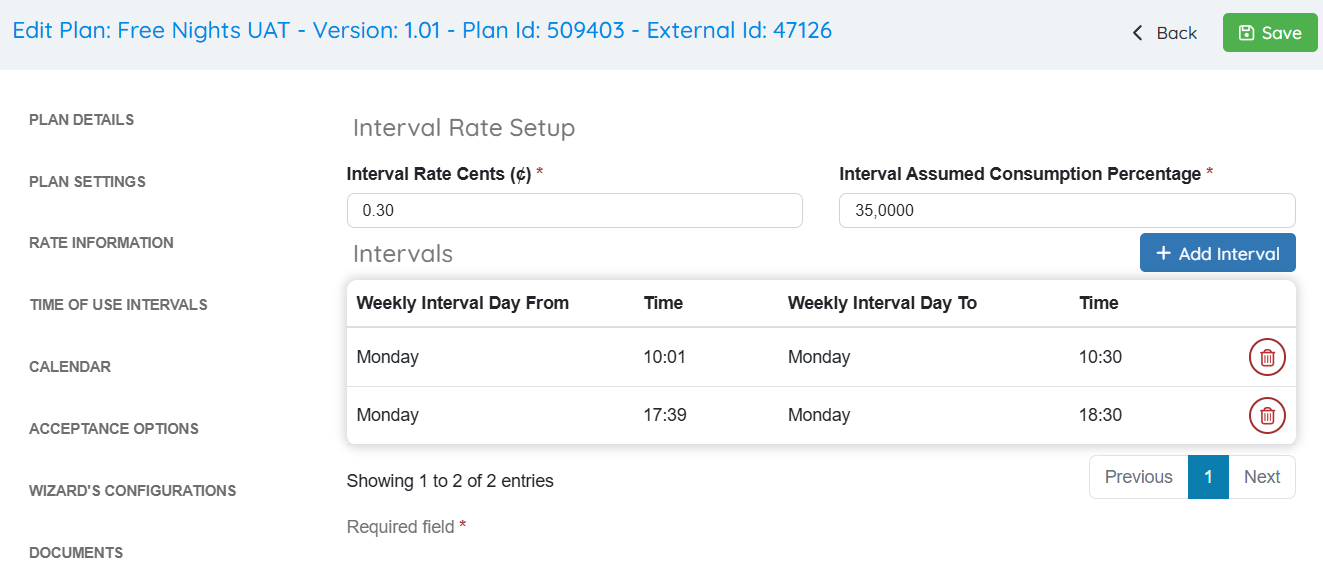
Task: Go to Previous page of entries
Action: coord(1138,477)
